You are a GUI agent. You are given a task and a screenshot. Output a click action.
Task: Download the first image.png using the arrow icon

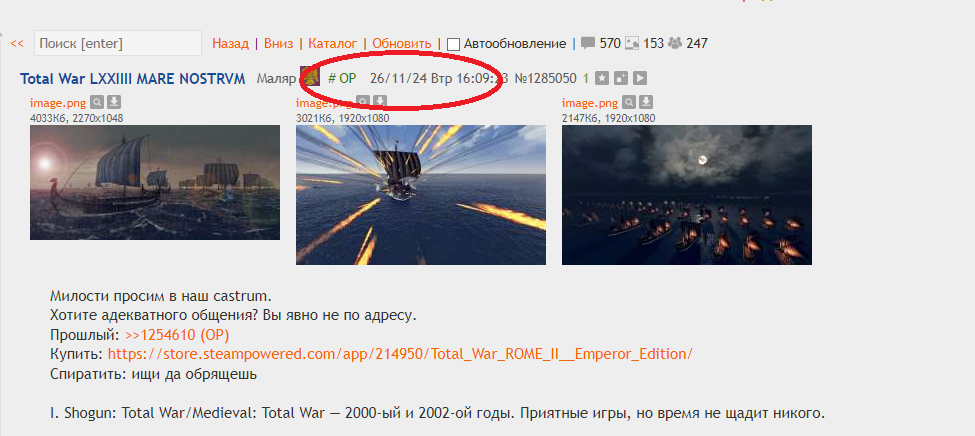click(x=113, y=102)
